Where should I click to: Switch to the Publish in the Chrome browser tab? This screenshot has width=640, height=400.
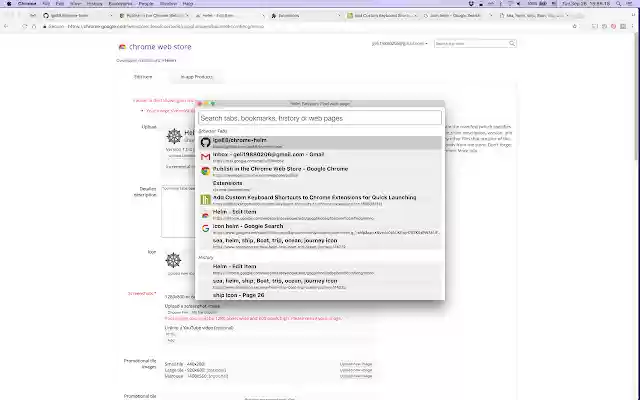(x=154, y=16)
